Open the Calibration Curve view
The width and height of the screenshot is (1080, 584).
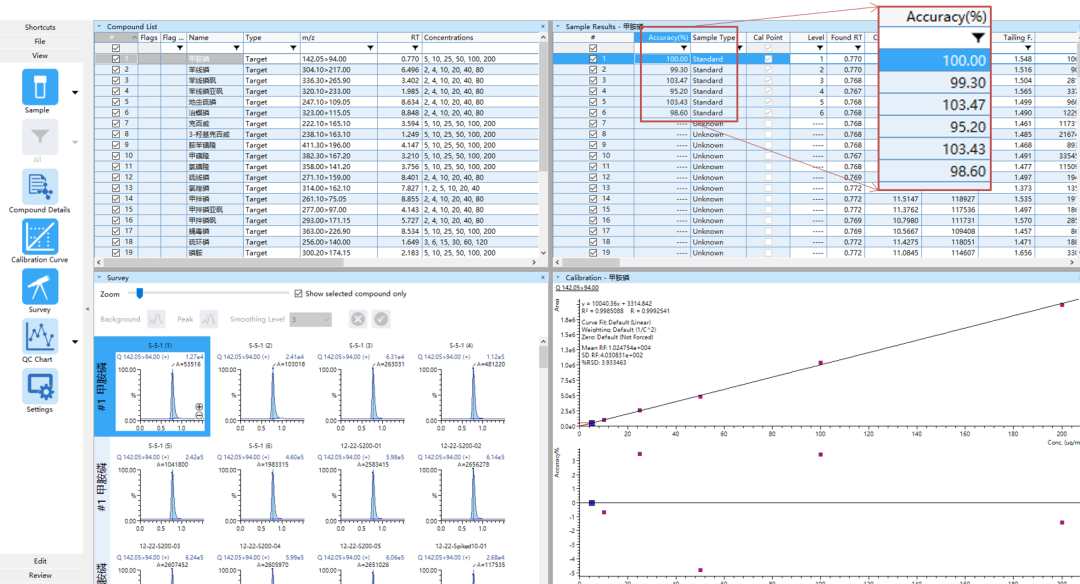(x=39, y=238)
